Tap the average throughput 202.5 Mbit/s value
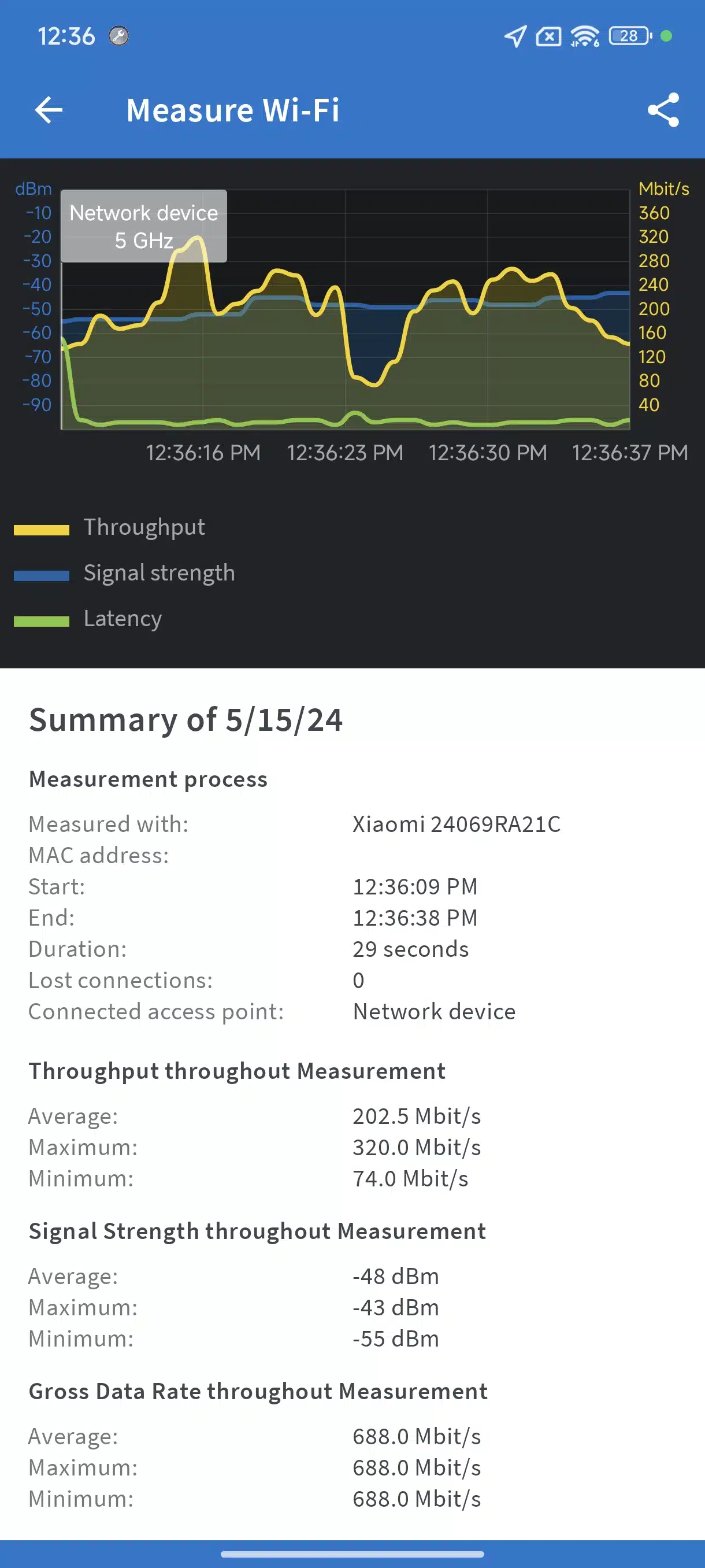Image resolution: width=705 pixels, height=1568 pixels. (417, 1116)
